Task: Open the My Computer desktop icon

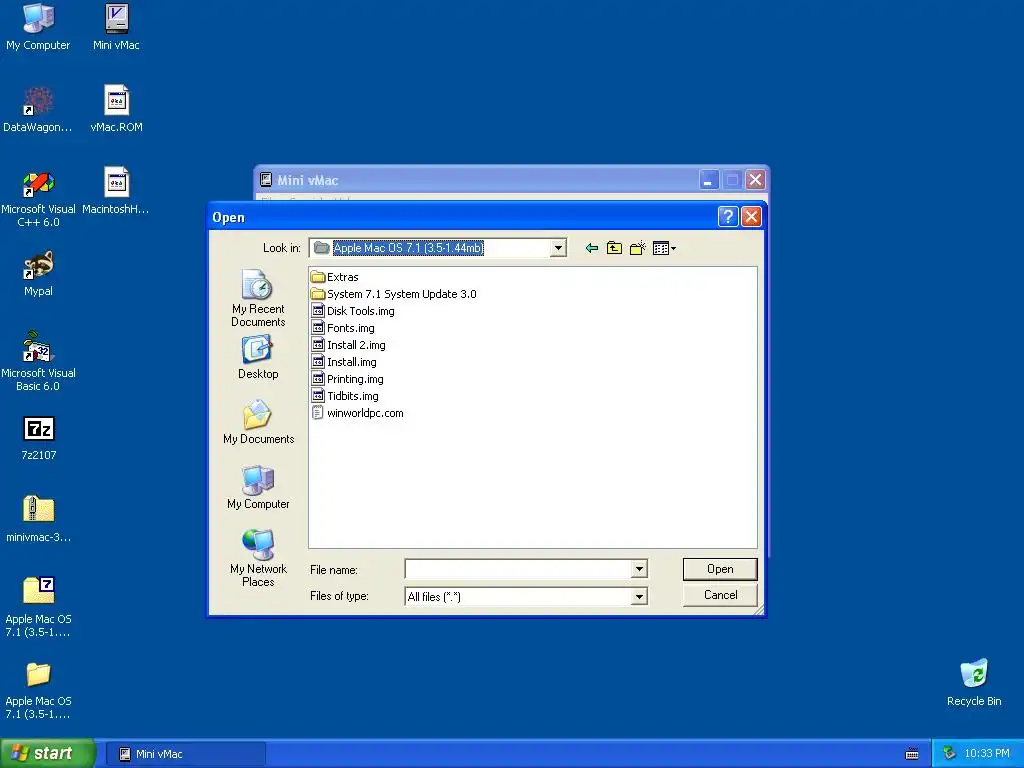Action: click(x=38, y=26)
